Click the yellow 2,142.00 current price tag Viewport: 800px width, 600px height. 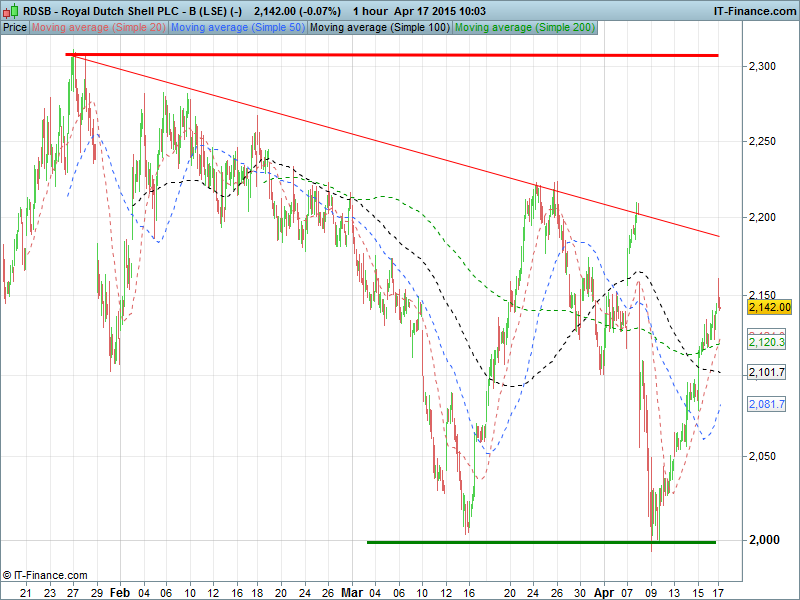click(x=770, y=307)
